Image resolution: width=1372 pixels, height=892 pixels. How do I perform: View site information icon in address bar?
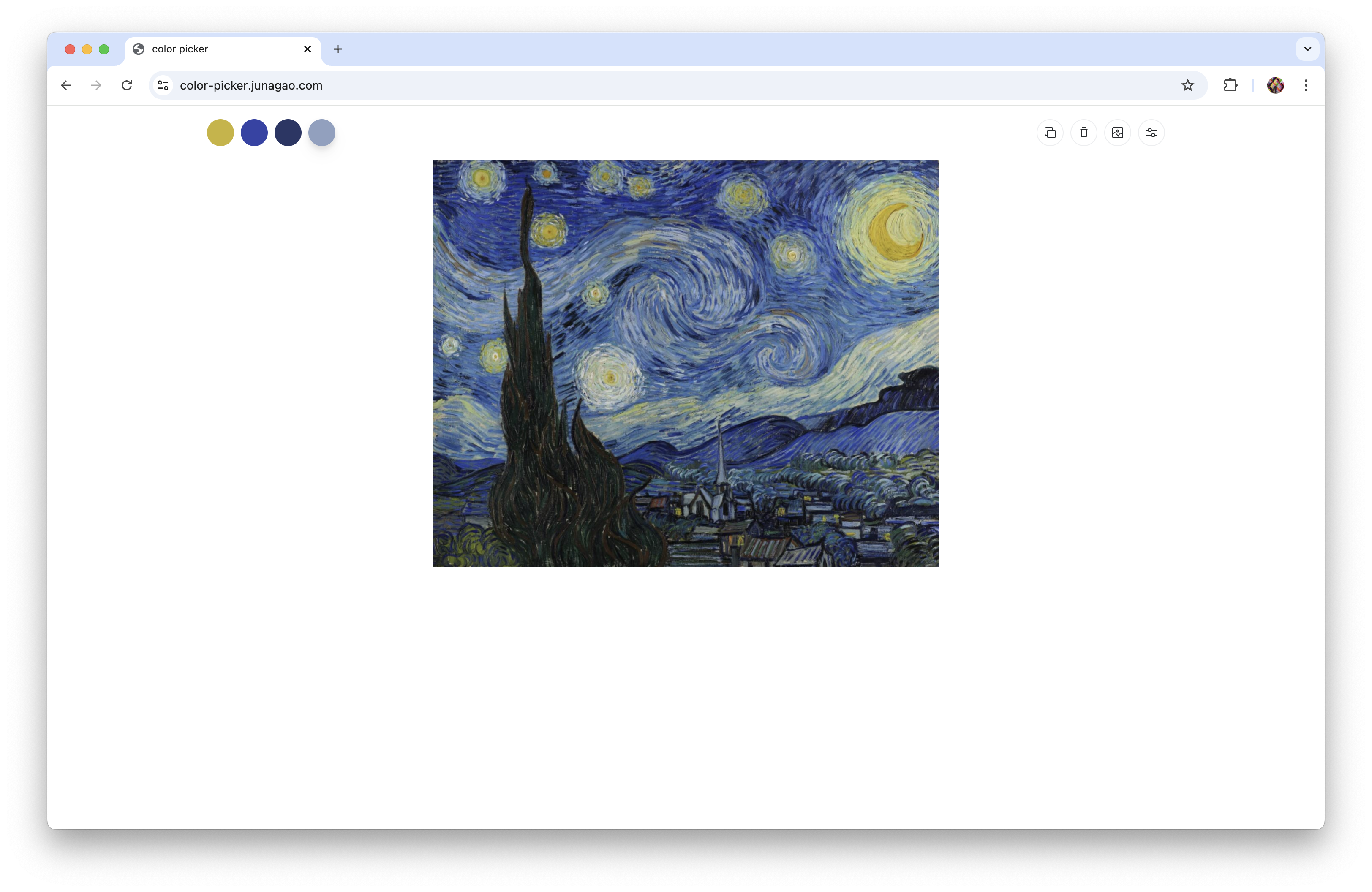164,85
